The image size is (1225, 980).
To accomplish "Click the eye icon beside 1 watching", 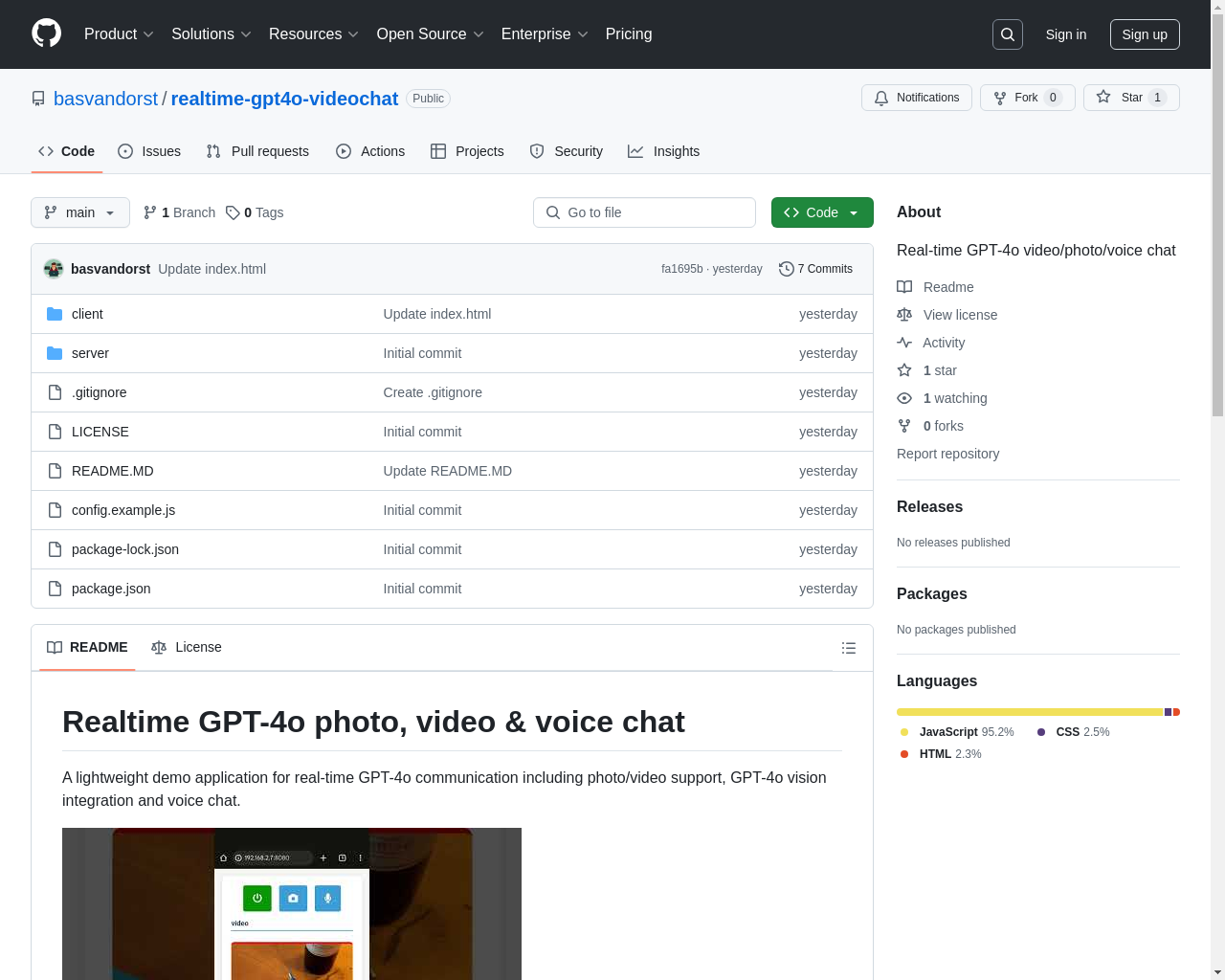I will point(904,398).
